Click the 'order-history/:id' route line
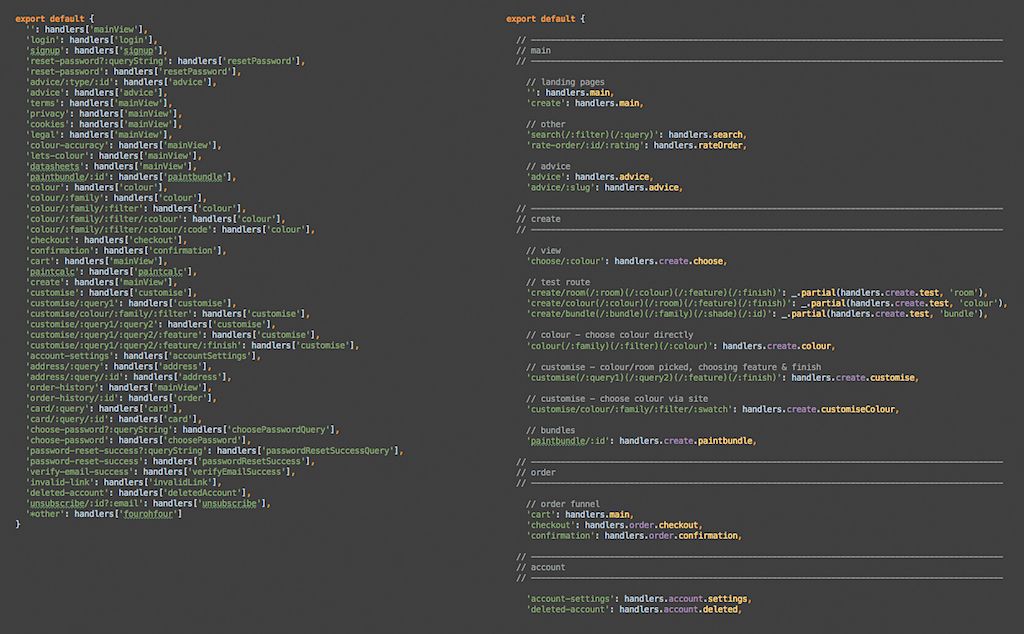The height and width of the screenshot is (634, 1024). pyautogui.click(x=121, y=398)
